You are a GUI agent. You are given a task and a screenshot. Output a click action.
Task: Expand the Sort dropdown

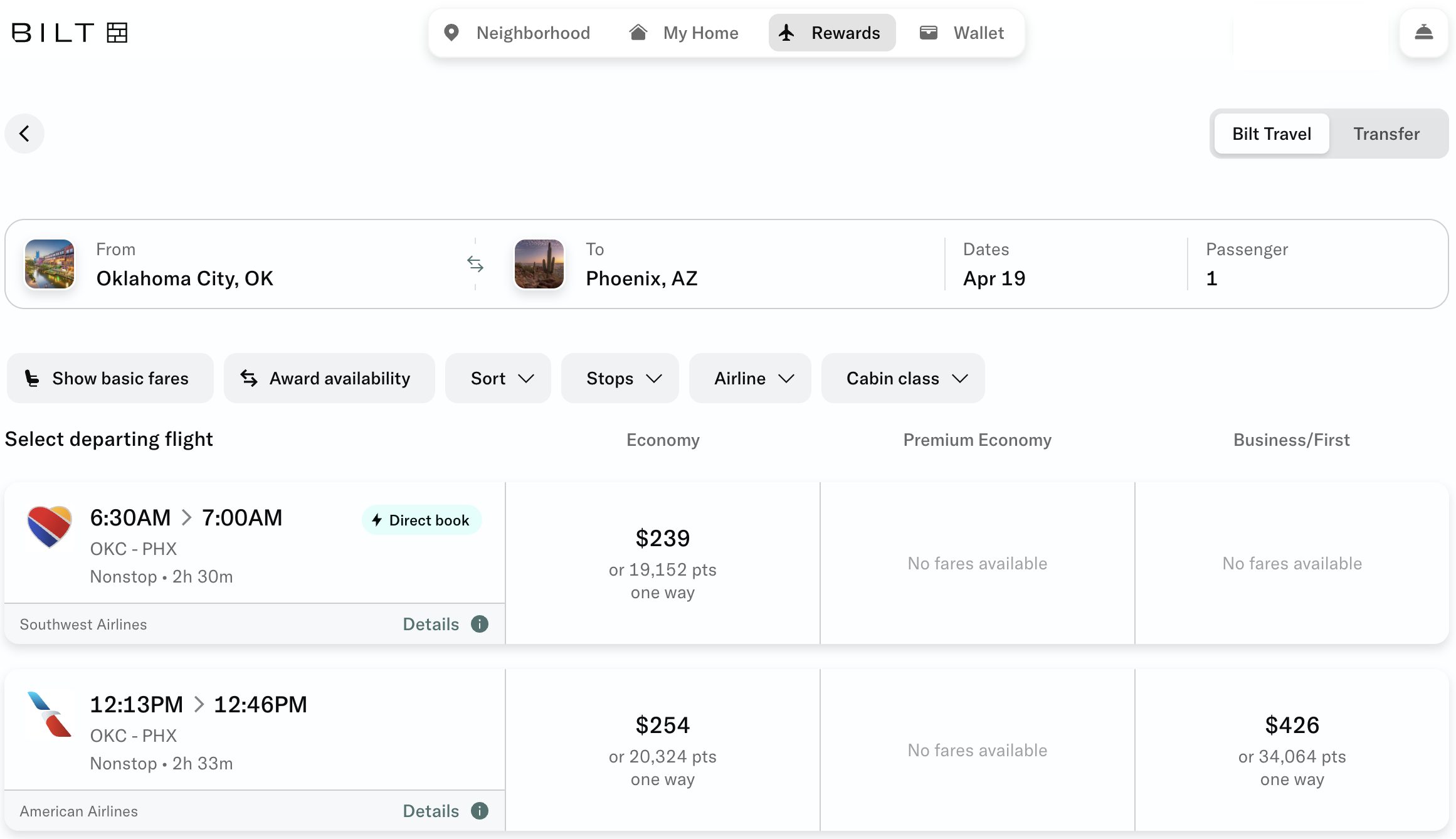[498, 378]
